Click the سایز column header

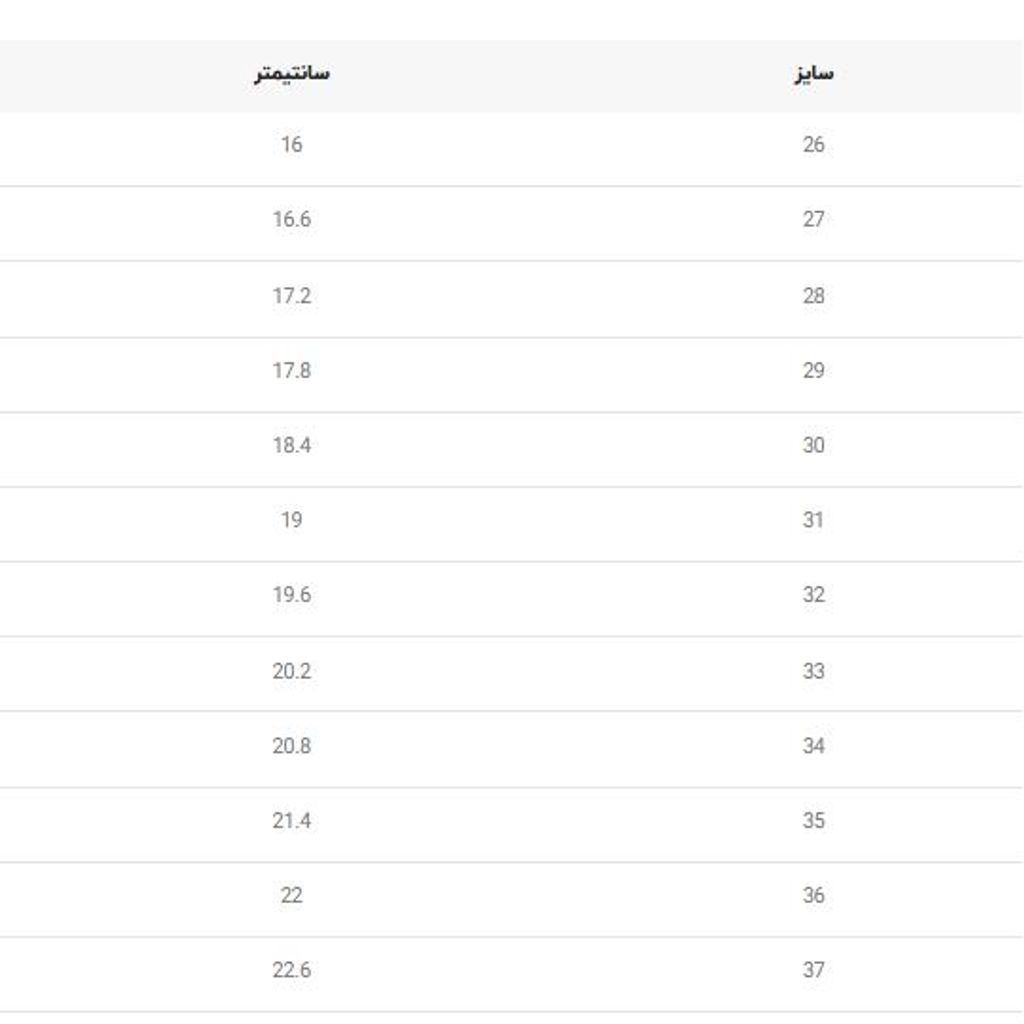pos(813,74)
